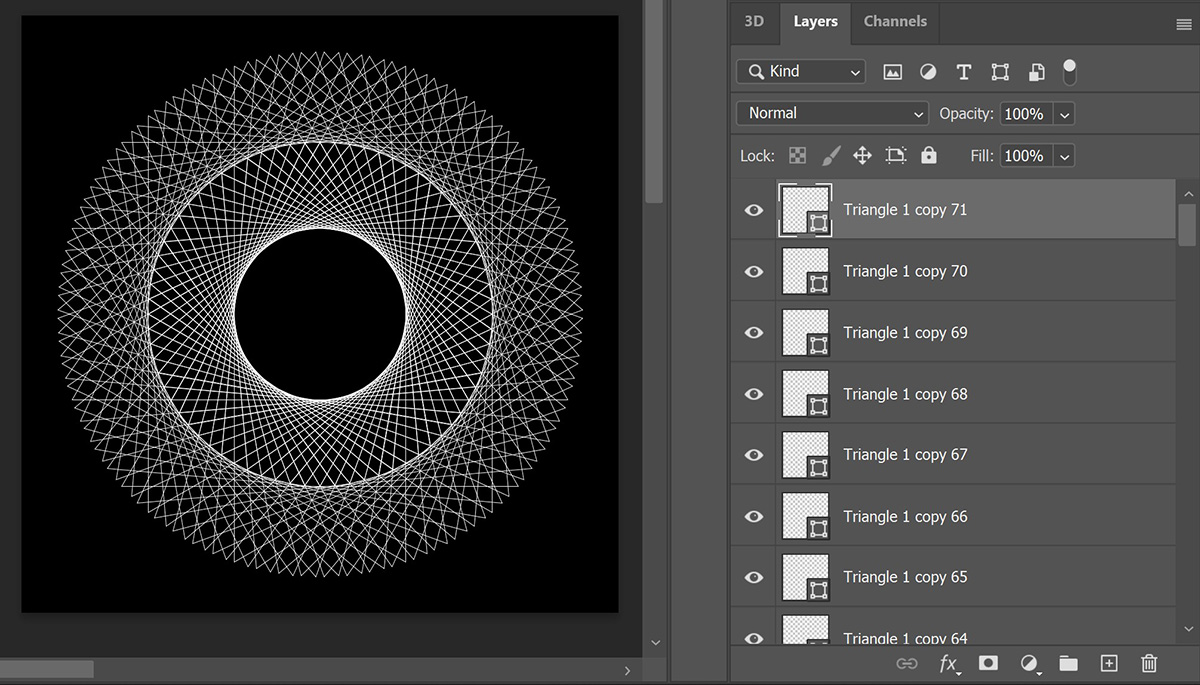Viewport: 1200px width, 685px height.
Task: Filter for type layers
Action: [x=963, y=71]
